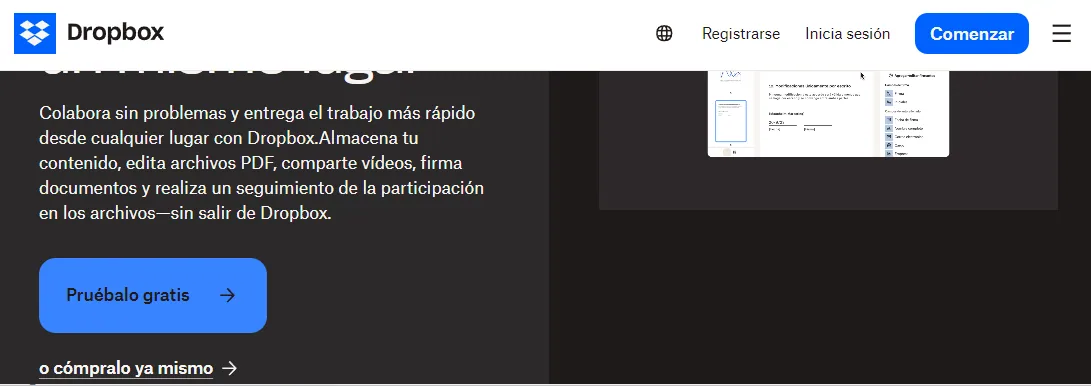This screenshot has height=386, width=1091.
Task: Click the paragraph starting 'Colabora sin problemas'
Action: click(262, 163)
